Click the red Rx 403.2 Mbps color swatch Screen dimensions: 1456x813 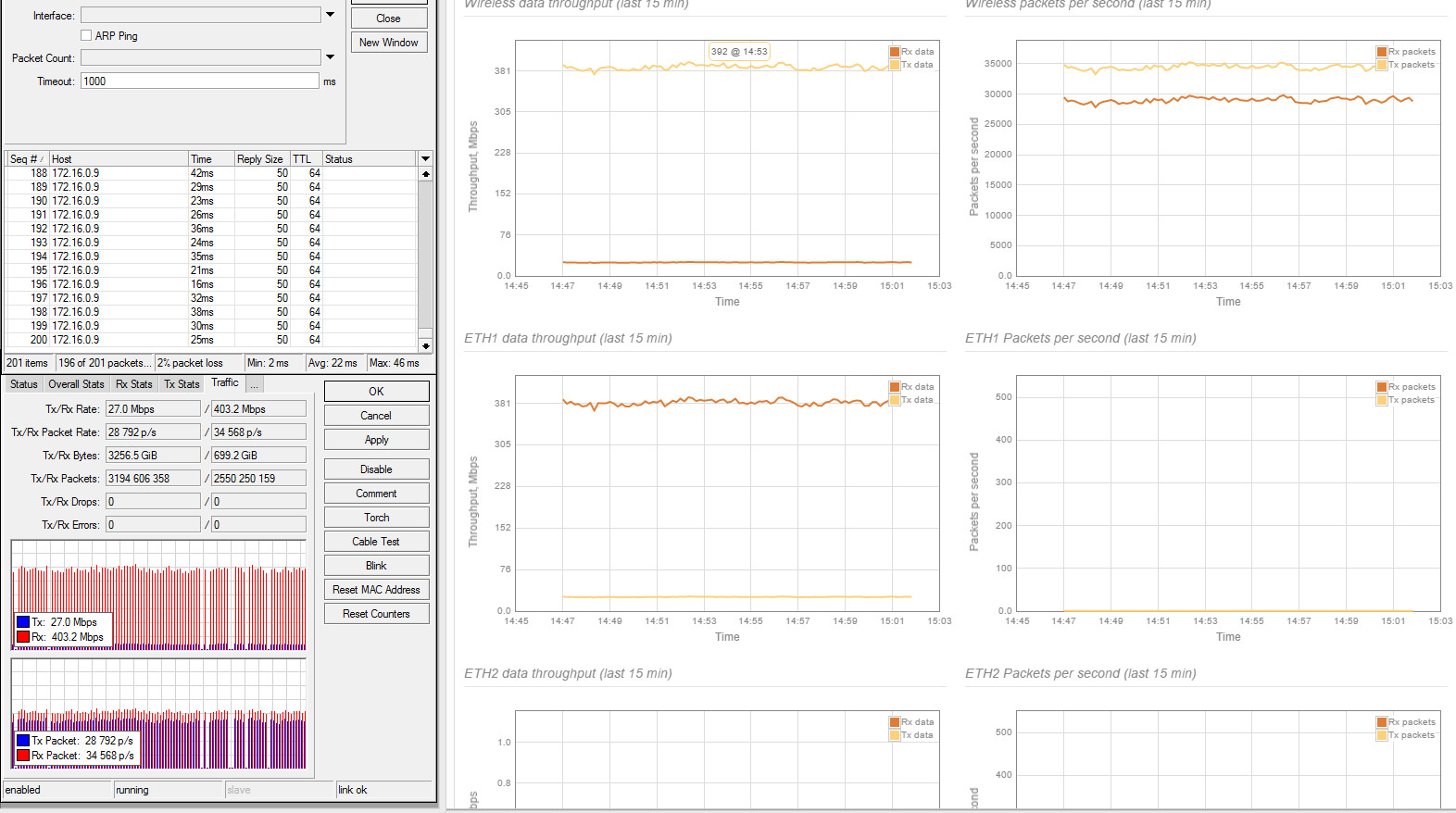point(23,637)
